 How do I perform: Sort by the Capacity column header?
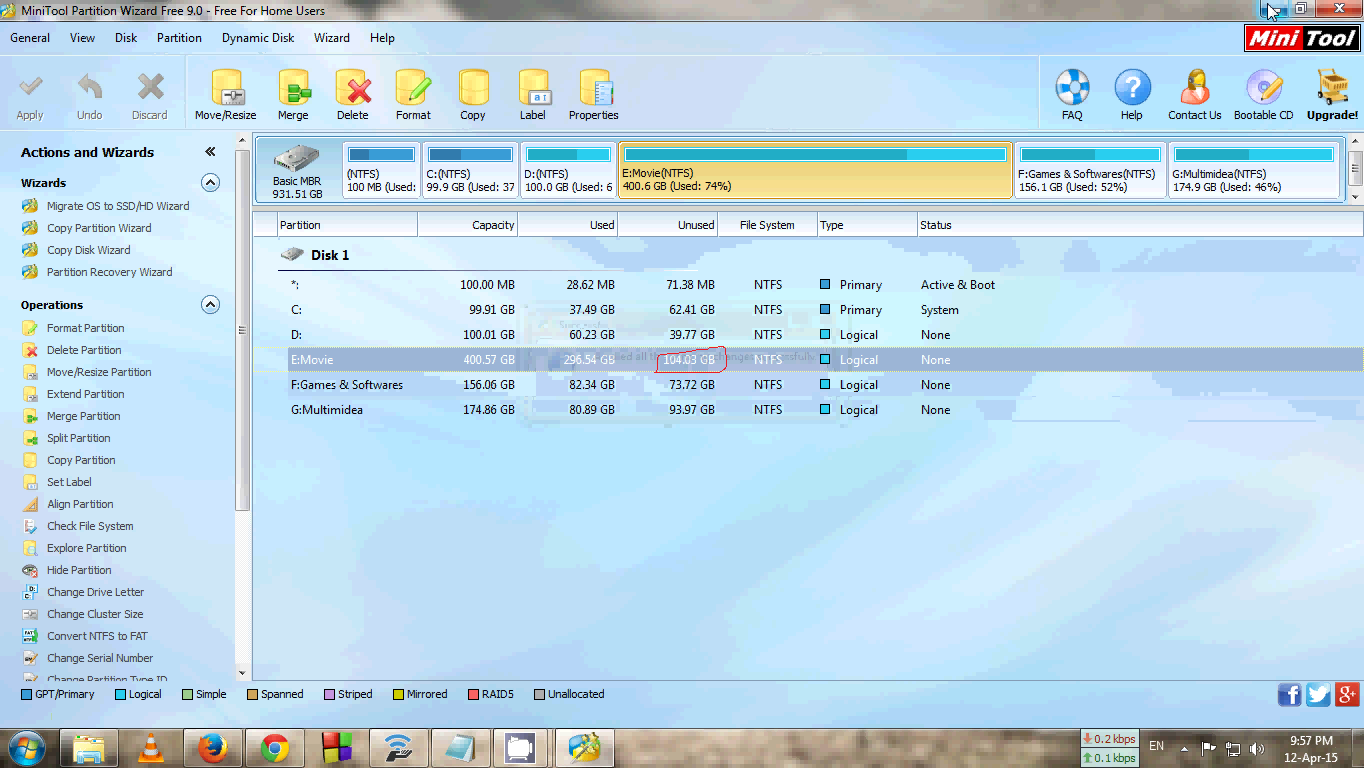pyautogui.click(x=467, y=225)
